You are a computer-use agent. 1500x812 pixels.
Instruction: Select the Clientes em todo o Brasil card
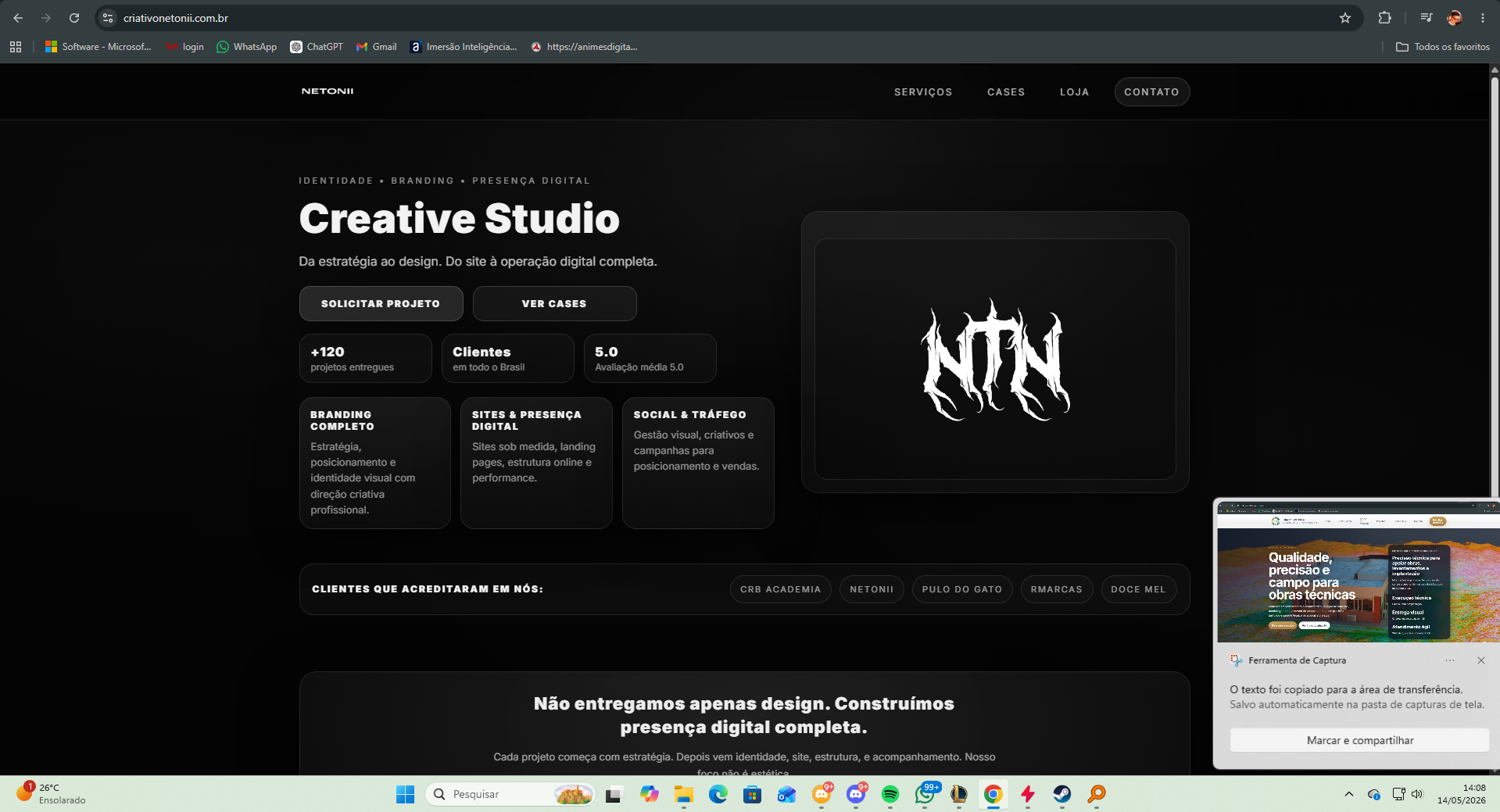pos(507,359)
